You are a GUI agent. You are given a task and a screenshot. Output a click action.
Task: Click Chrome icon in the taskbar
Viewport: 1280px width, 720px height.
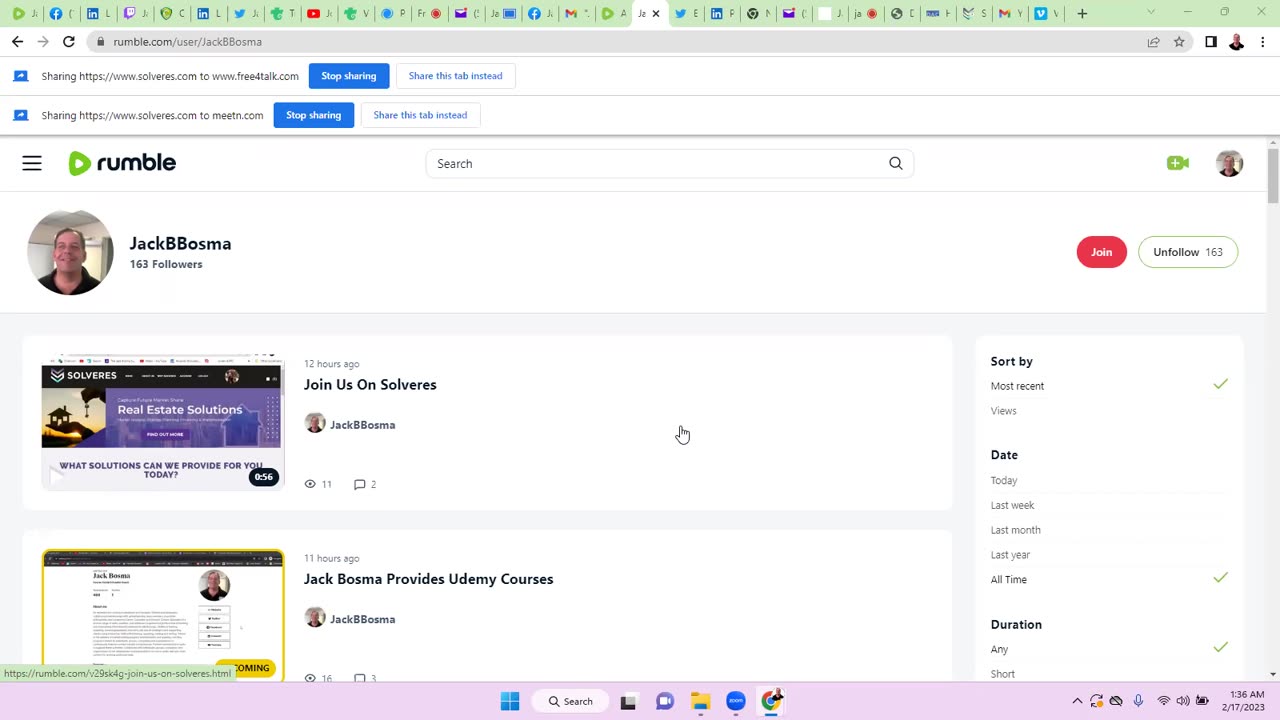point(772,701)
